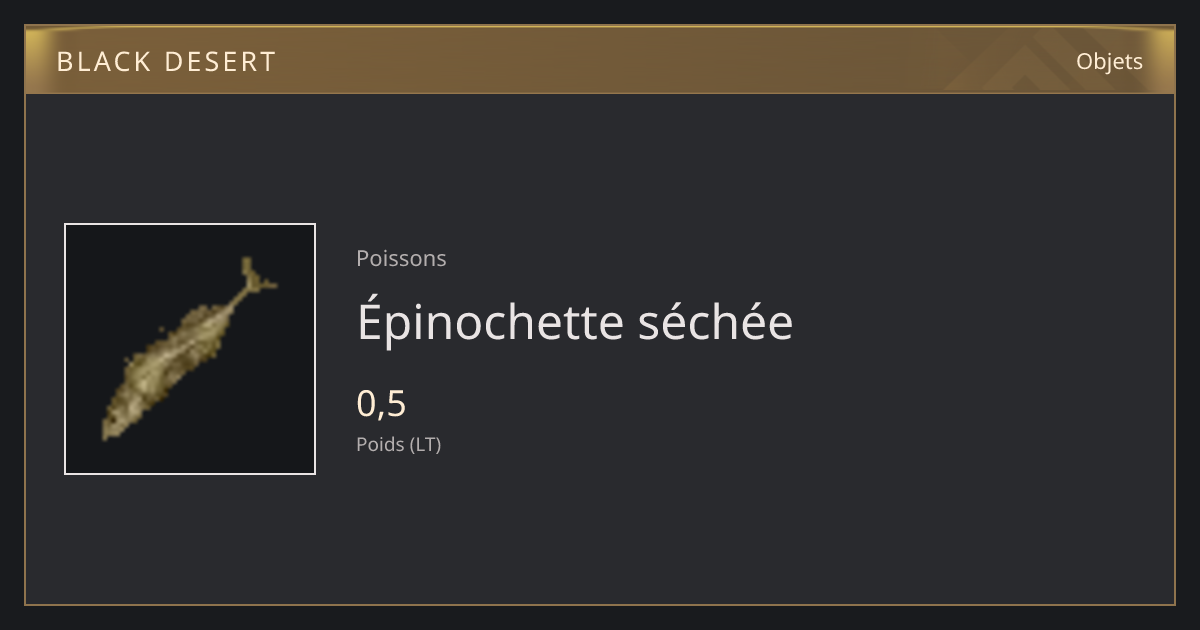The width and height of the screenshot is (1200, 630).
Task: Click the BLACK DESERT header title
Action: pyautogui.click(x=166, y=62)
